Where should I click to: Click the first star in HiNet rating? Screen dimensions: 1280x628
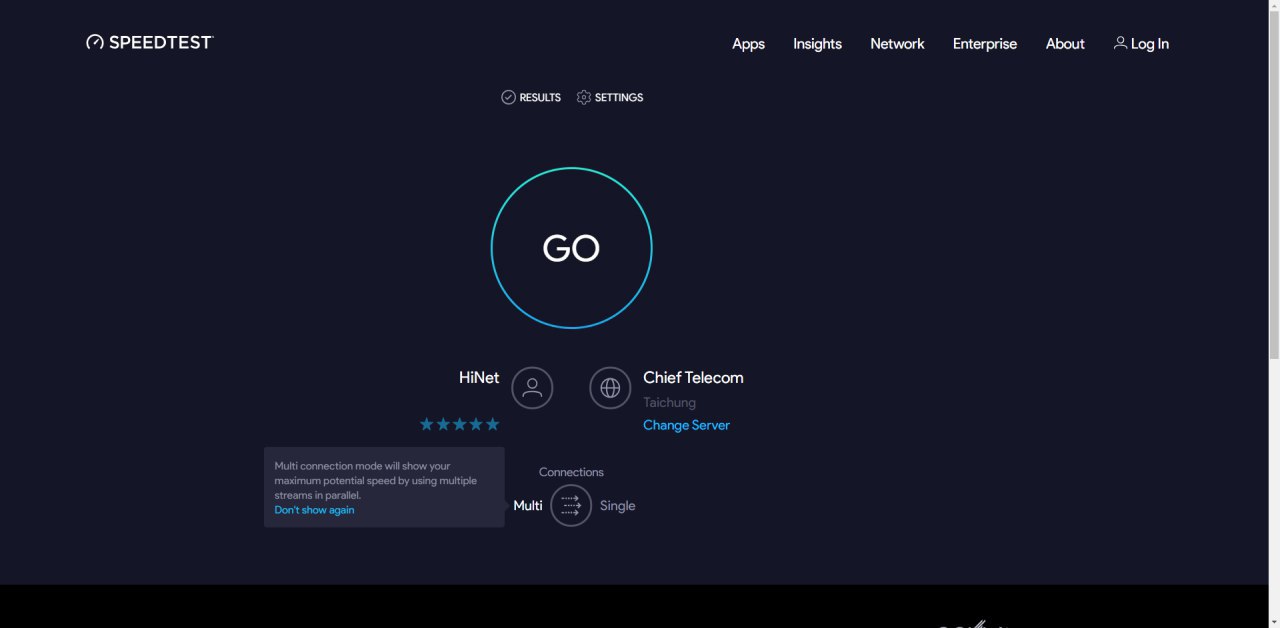(x=427, y=424)
